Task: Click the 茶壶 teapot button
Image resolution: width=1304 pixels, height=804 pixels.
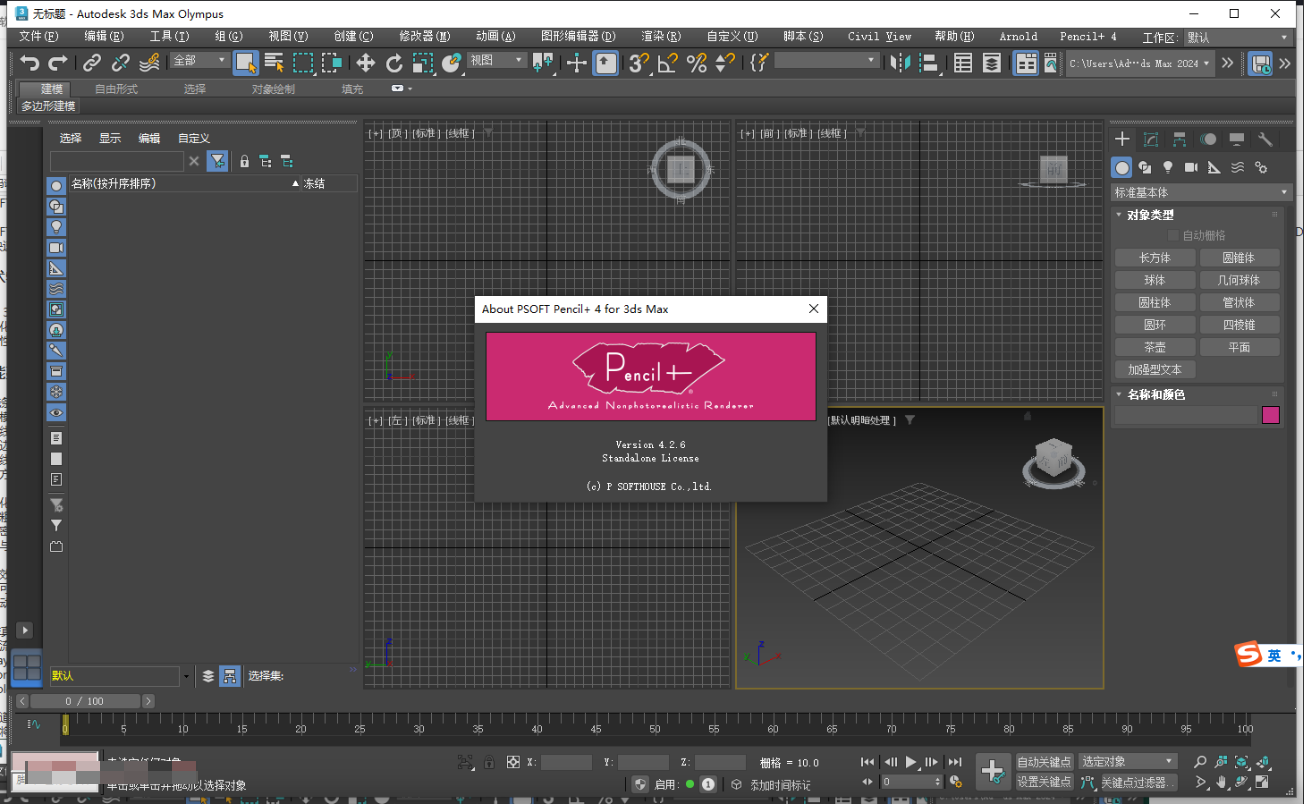Action: click(x=1155, y=347)
